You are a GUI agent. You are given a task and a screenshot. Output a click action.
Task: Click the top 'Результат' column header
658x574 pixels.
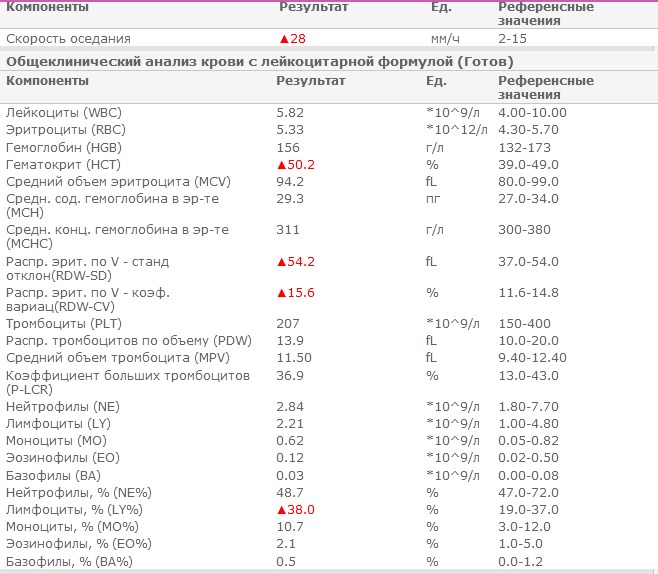313,7
